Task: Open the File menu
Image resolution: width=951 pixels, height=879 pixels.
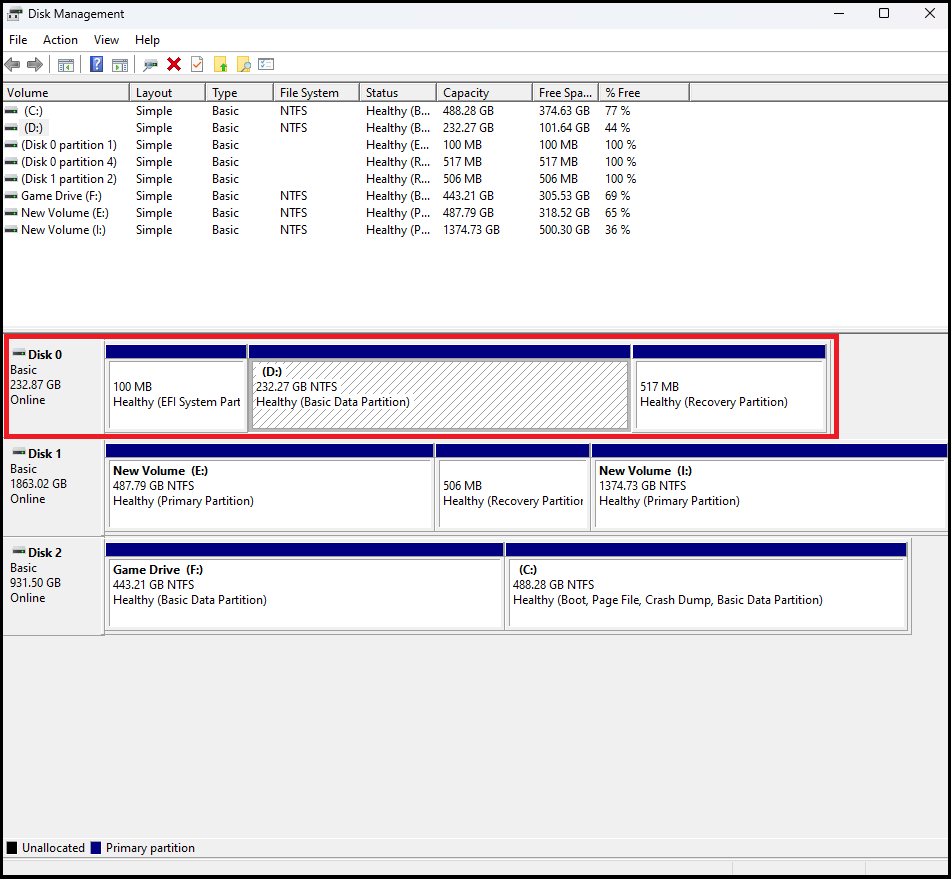Action: [18, 40]
